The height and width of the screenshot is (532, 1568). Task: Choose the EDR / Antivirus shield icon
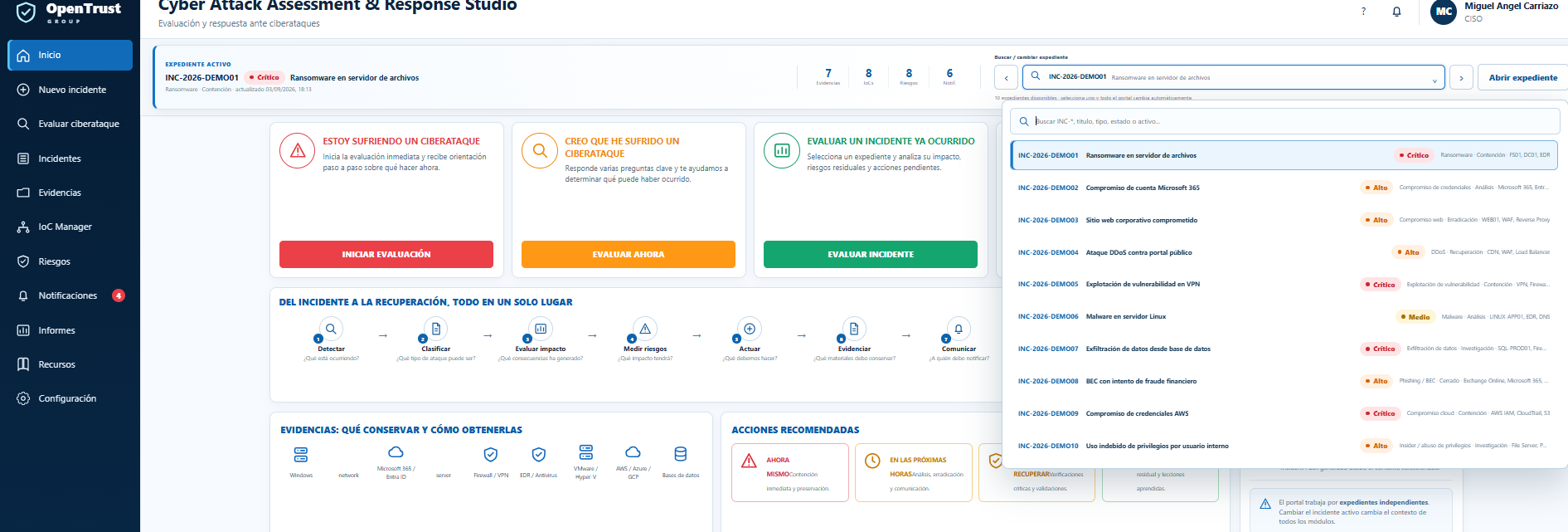(539, 454)
